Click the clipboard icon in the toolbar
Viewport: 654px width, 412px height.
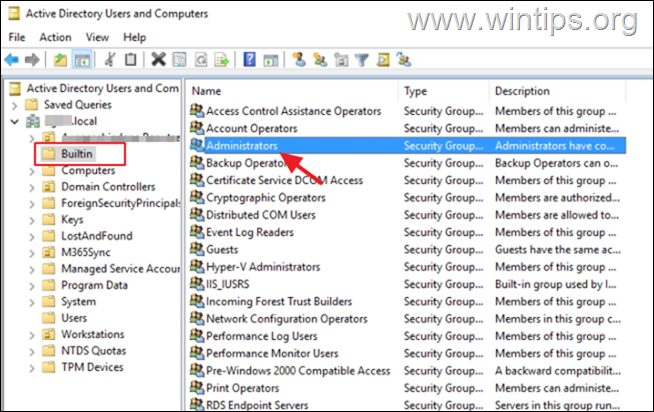[x=131, y=60]
